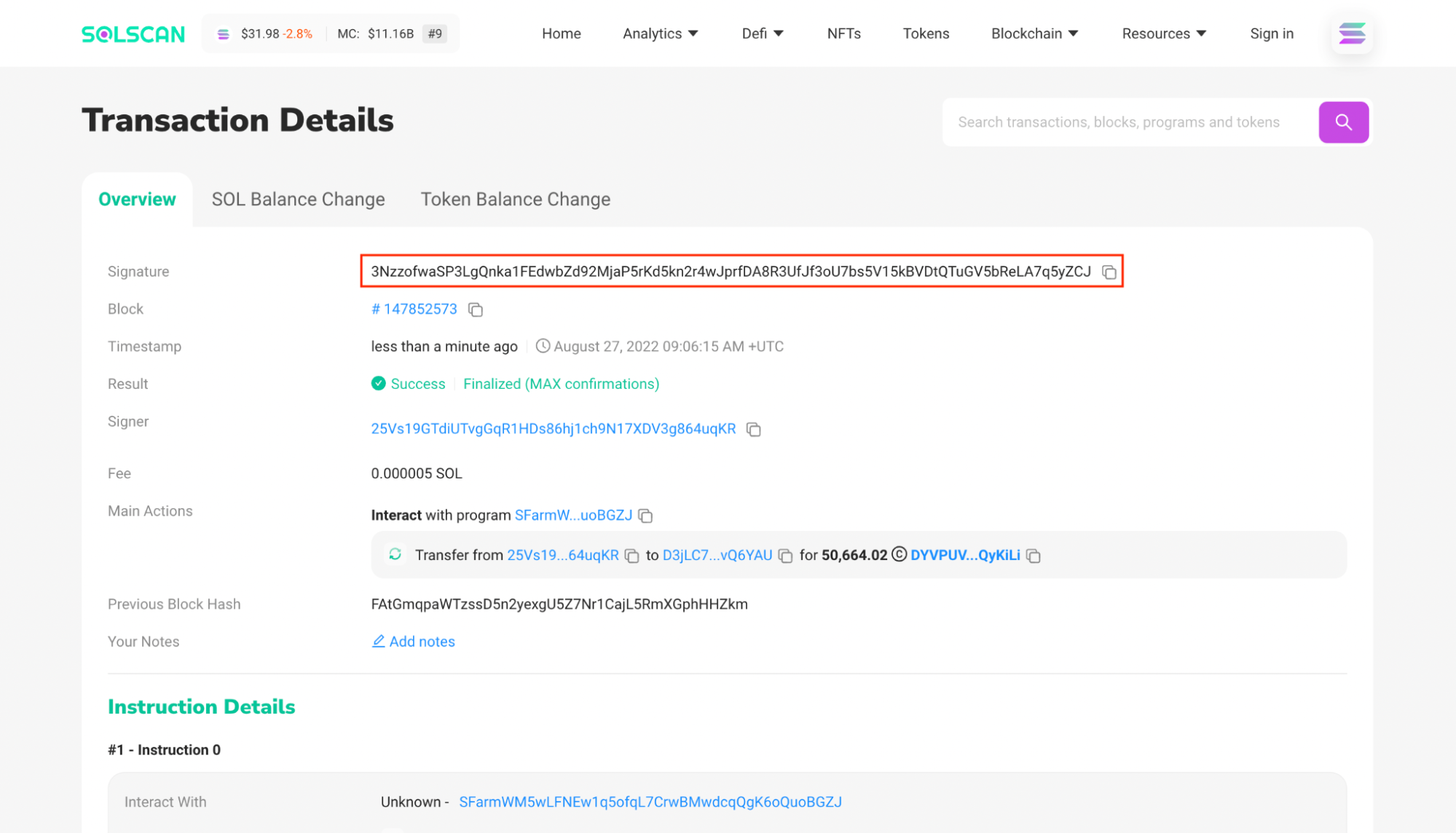Click the purple search magnifier button

[1343, 122]
